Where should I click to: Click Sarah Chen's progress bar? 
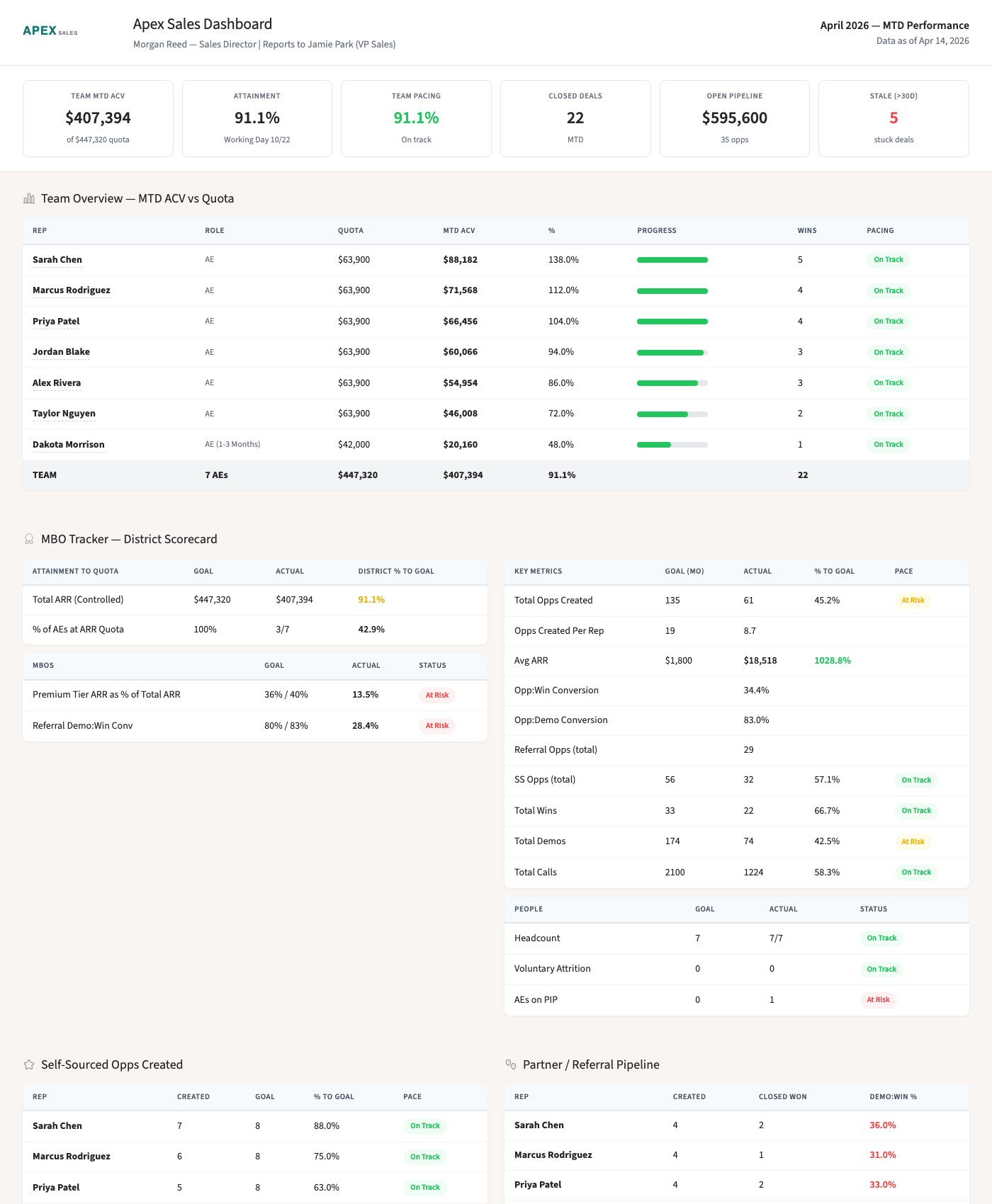672,260
